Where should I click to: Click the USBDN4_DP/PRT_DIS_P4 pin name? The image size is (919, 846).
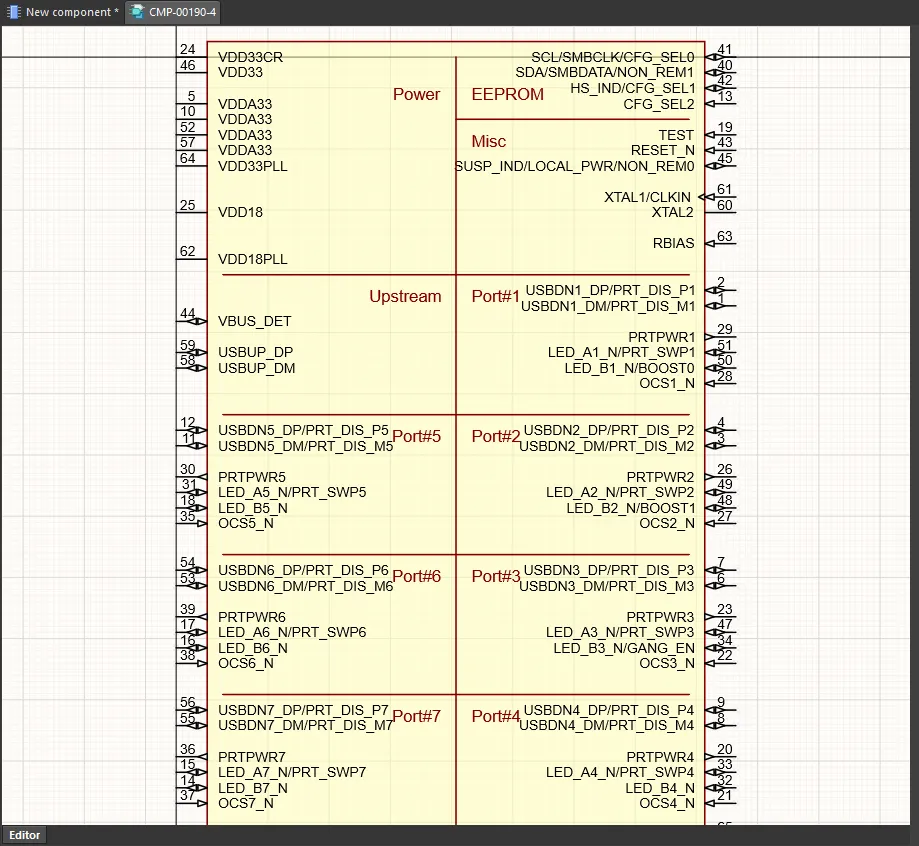click(x=609, y=710)
